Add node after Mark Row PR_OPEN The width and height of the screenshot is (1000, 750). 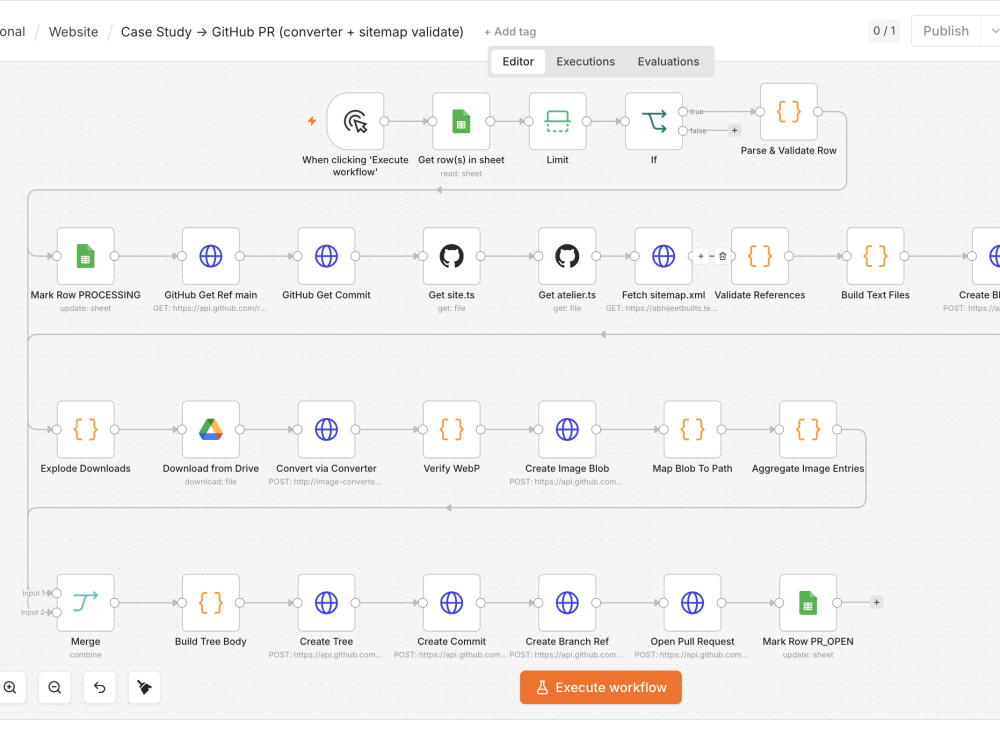[876, 602]
